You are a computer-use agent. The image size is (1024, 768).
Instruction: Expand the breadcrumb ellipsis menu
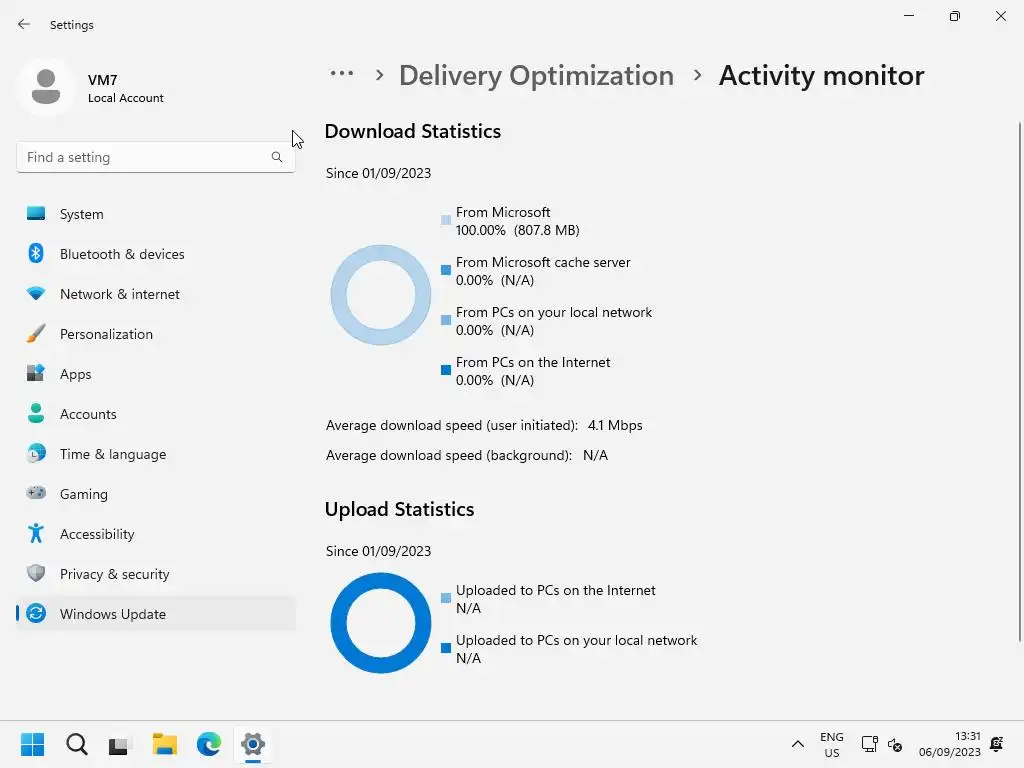[342, 74]
